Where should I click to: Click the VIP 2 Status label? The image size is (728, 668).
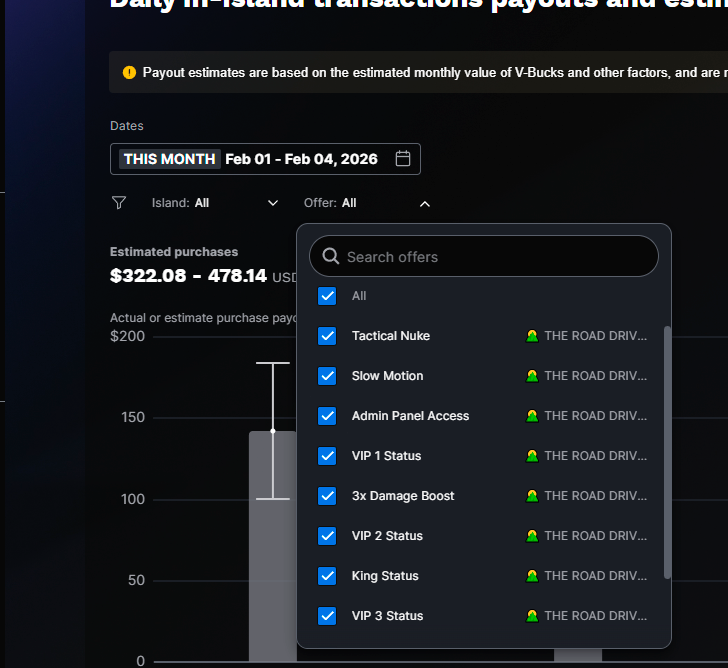click(387, 536)
